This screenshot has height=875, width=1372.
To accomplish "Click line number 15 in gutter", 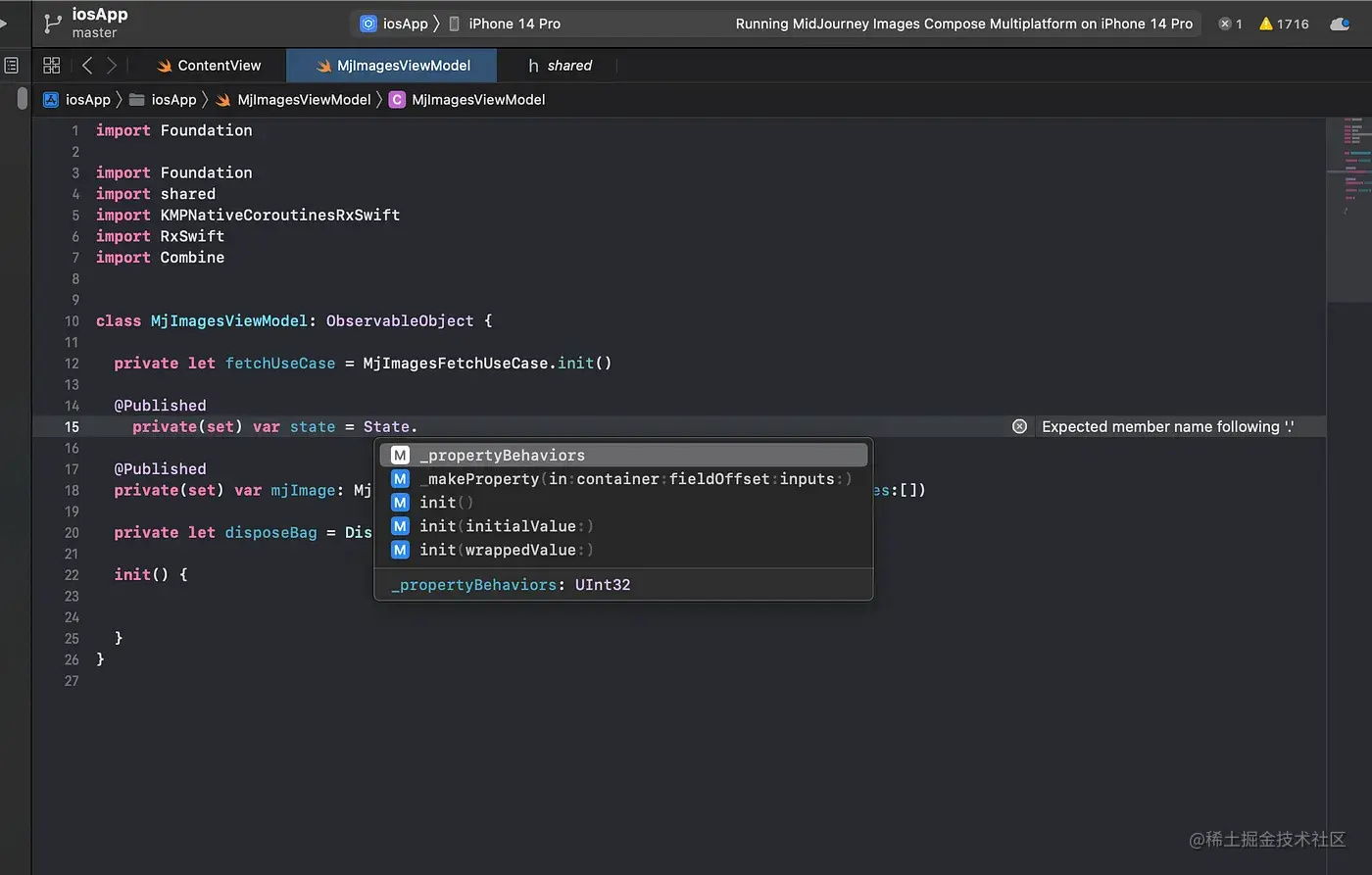I will point(72,426).
